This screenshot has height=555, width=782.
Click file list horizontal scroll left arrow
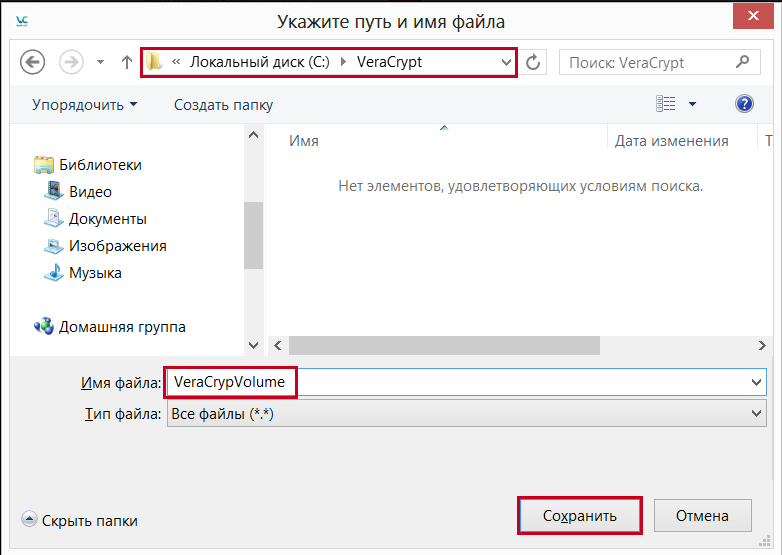tap(278, 345)
